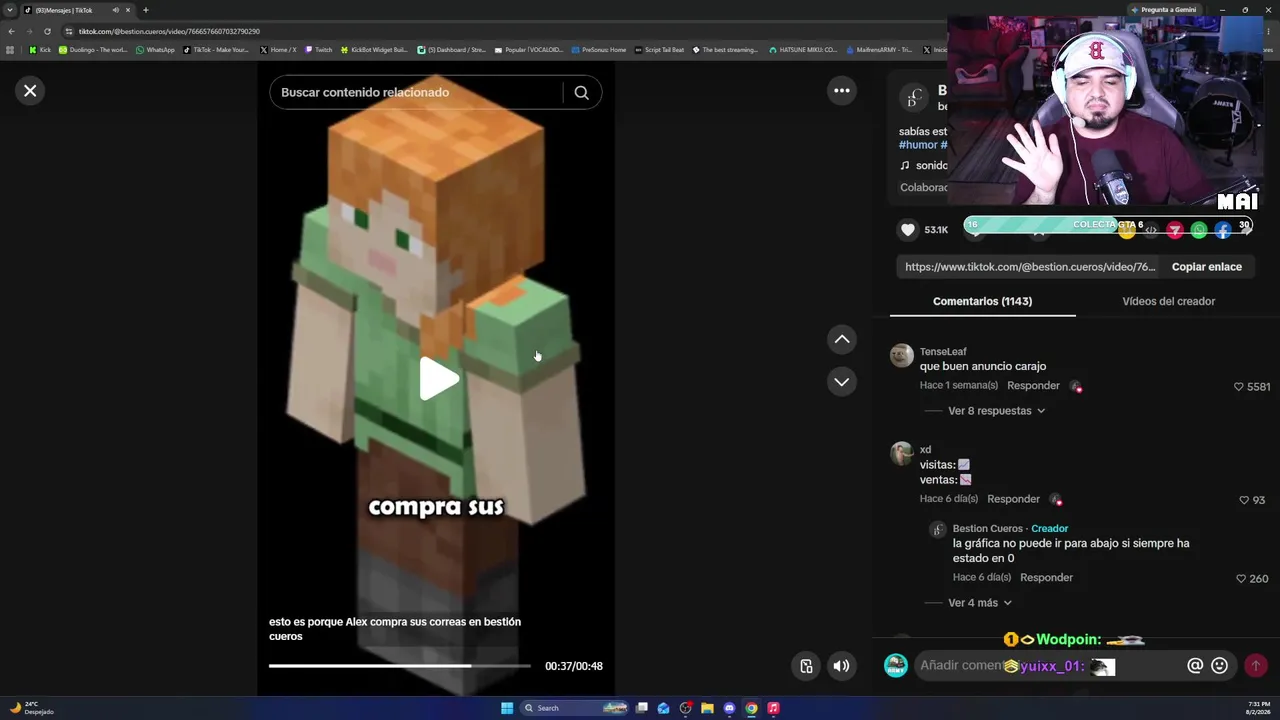The width and height of the screenshot is (1280, 720).
Task: Open the Windows Start menu
Action: pyautogui.click(x=507, y=708)
